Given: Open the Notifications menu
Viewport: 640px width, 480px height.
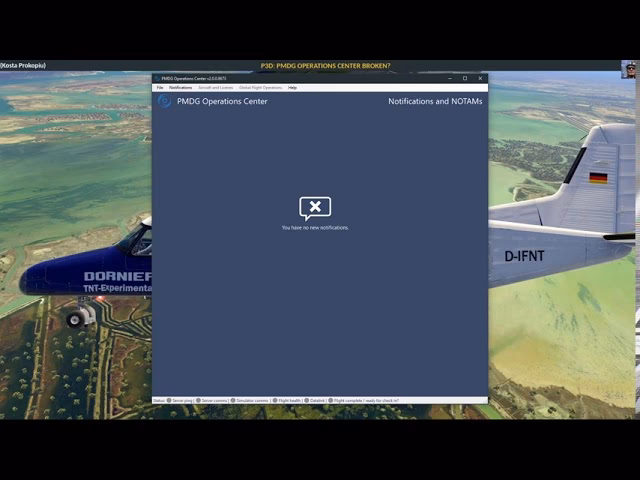Looking at the screenshot, I should (180, 88).
